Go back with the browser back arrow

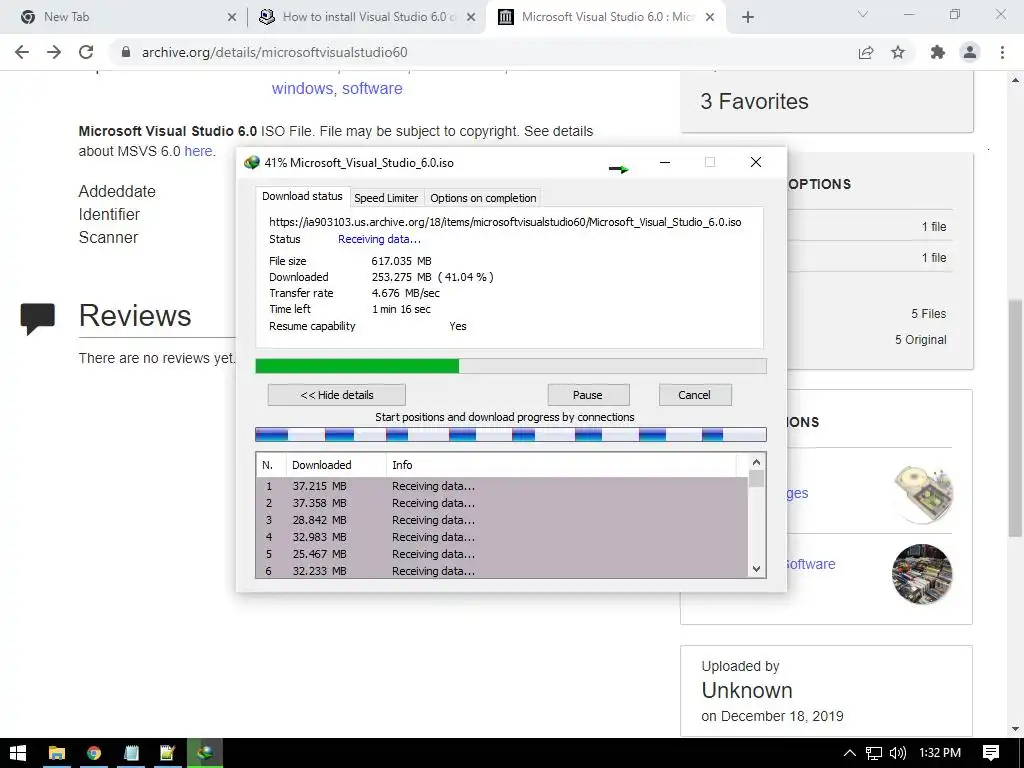22,52
